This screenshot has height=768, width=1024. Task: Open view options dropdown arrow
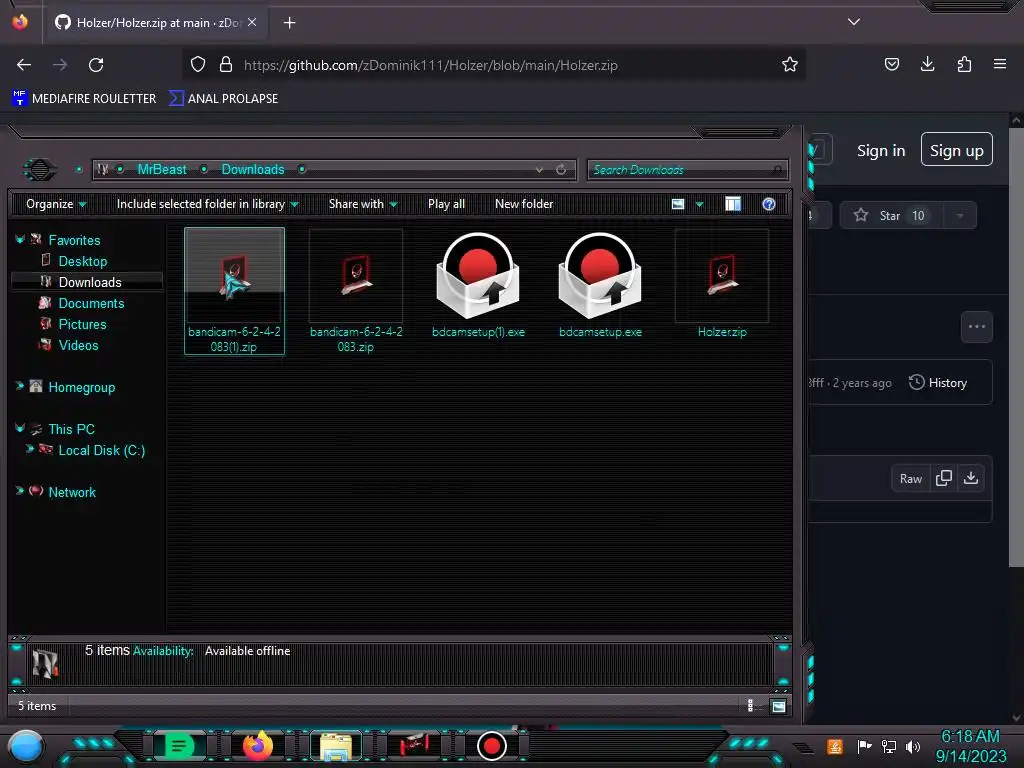[x=699, y=204]
